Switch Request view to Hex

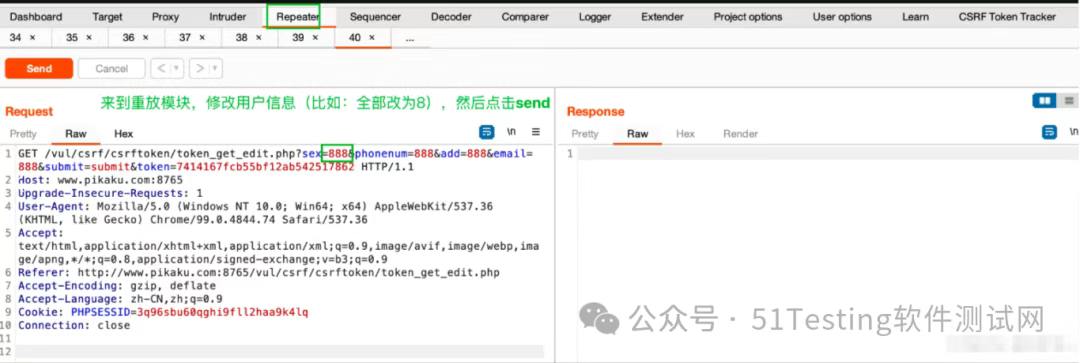(124, 134)
